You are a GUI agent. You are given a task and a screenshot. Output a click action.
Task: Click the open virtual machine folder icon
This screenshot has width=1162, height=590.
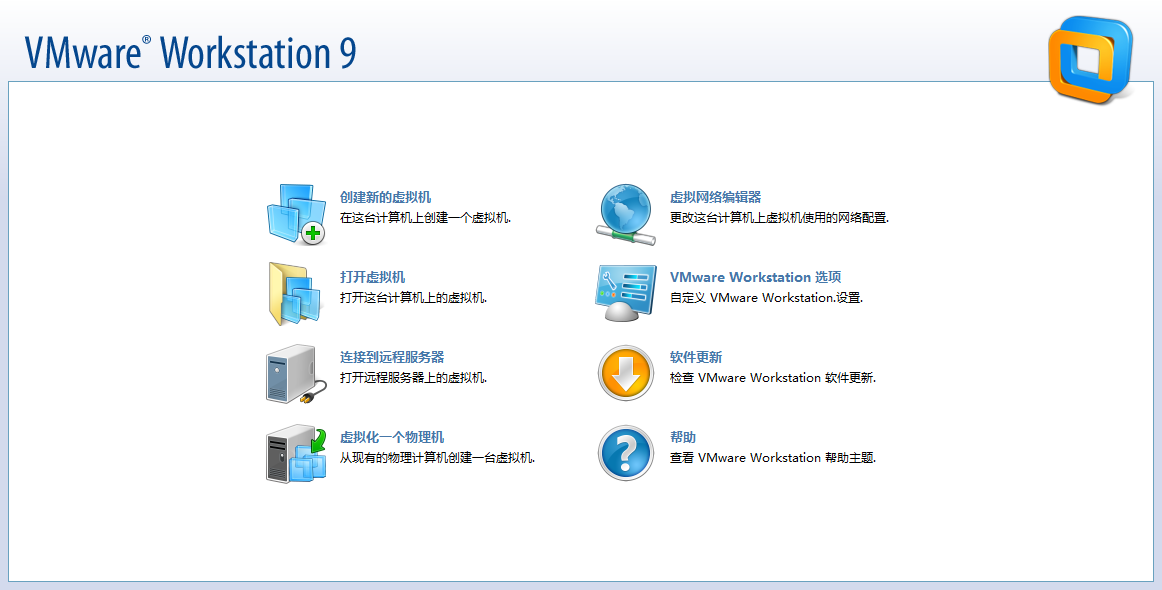point(295,294)
